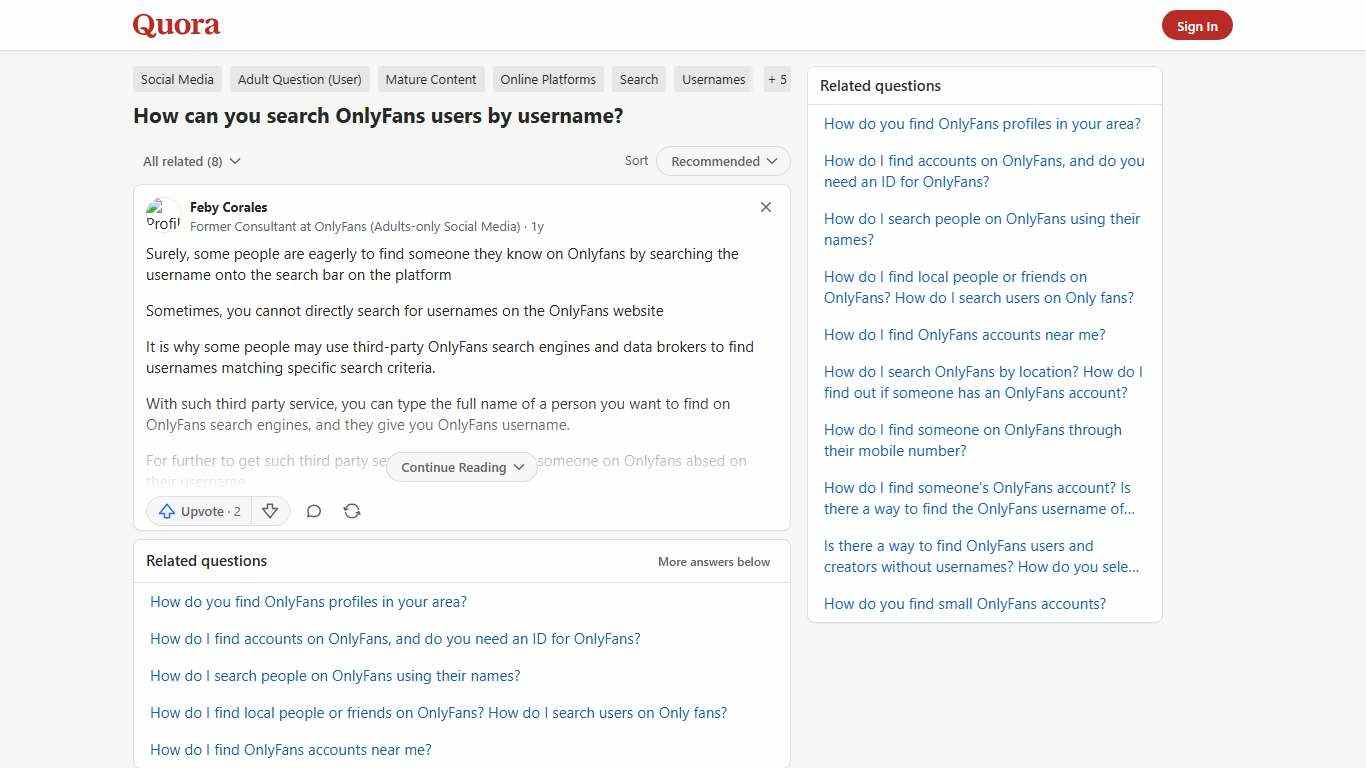Downvote Feby Corales's answer

[270, 511]
